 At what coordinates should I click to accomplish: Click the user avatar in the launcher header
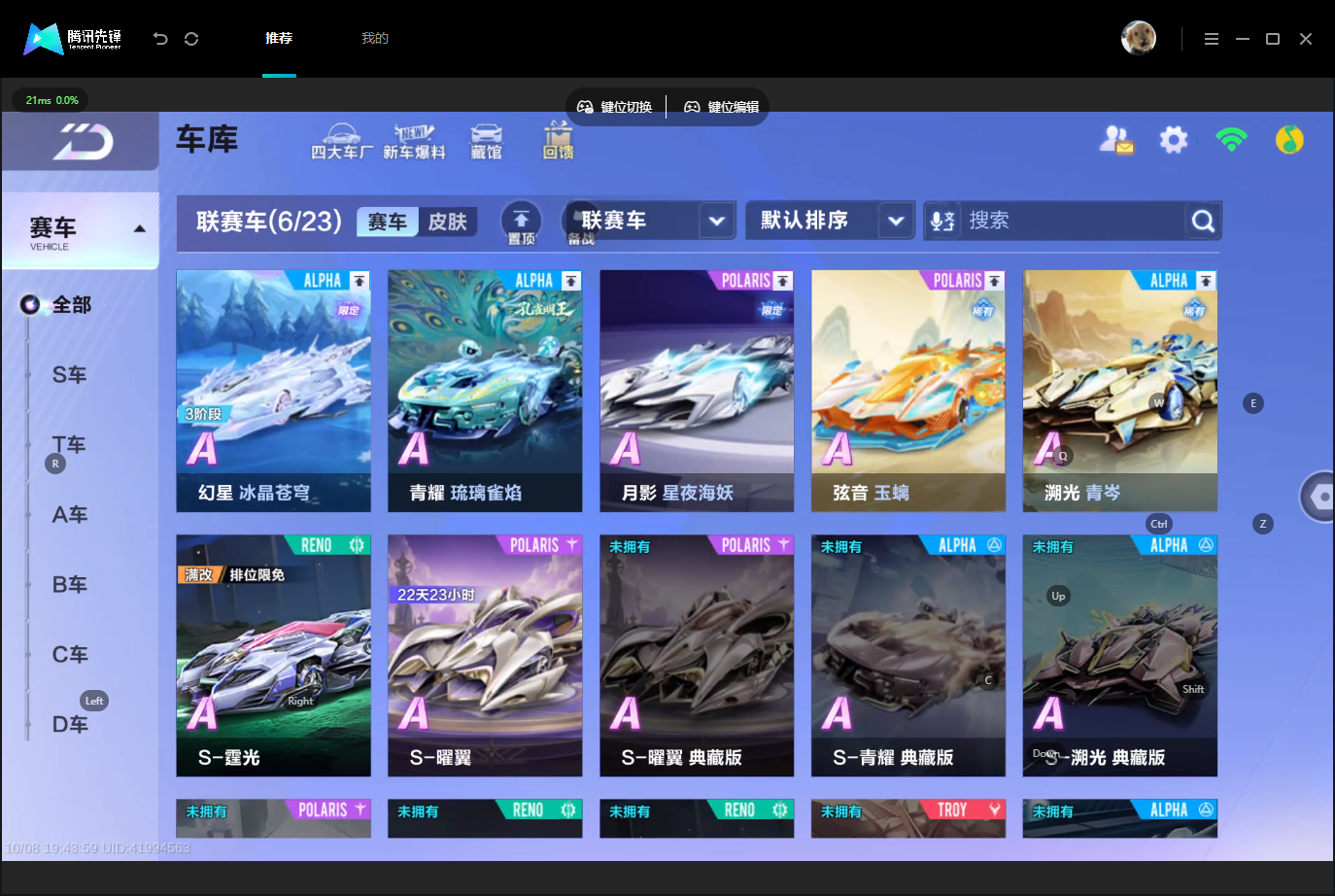tap(1139, 39)
